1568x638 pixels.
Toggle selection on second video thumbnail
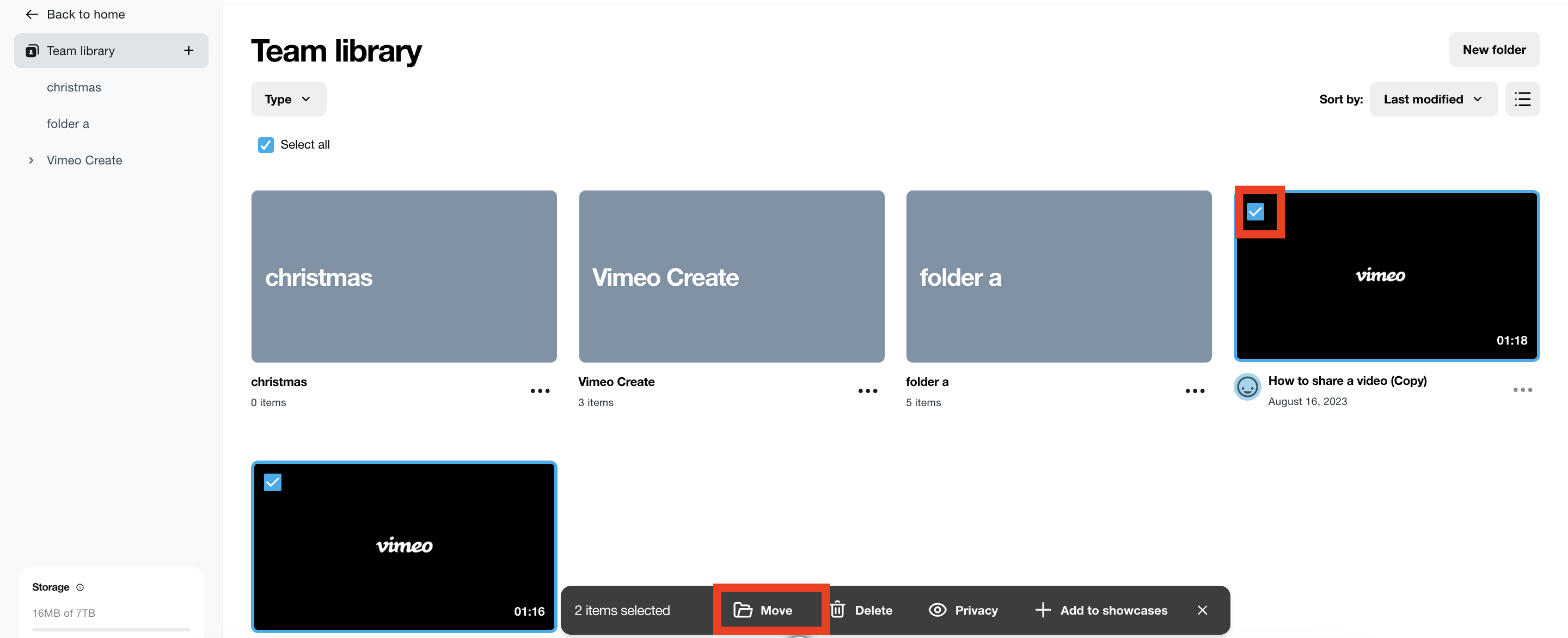click(272, 482)
